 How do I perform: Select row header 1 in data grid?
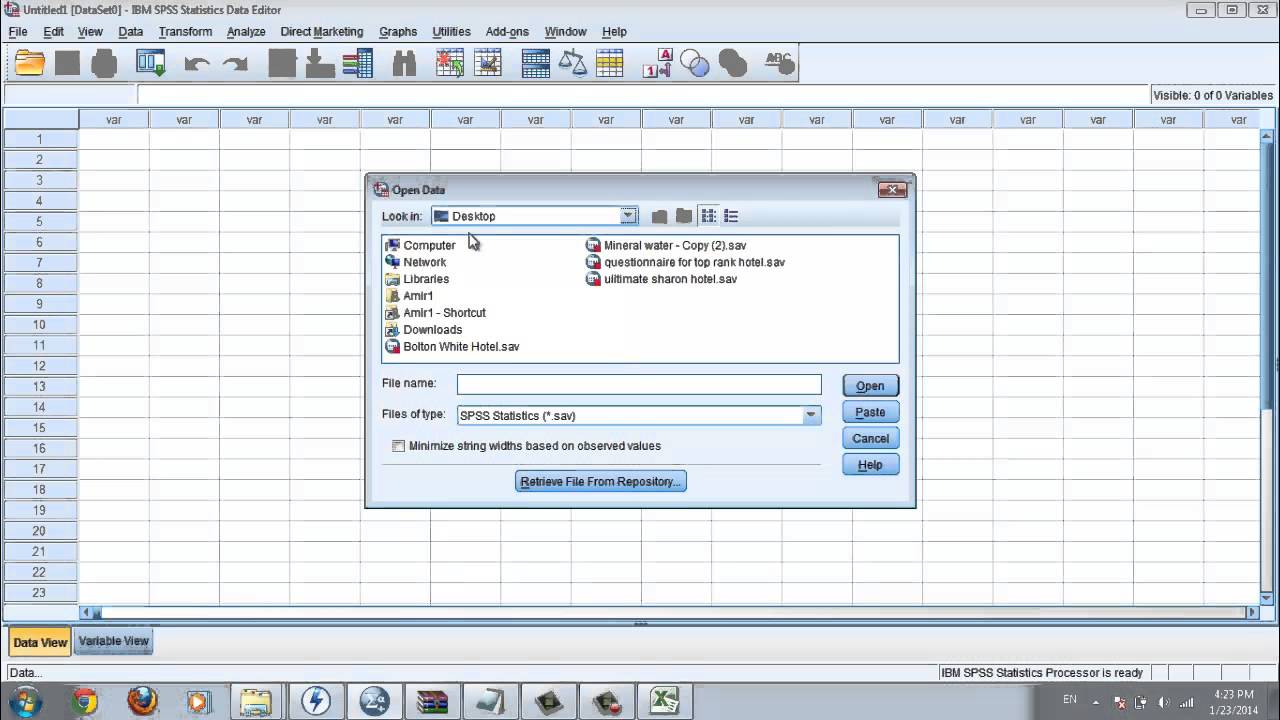40,139
